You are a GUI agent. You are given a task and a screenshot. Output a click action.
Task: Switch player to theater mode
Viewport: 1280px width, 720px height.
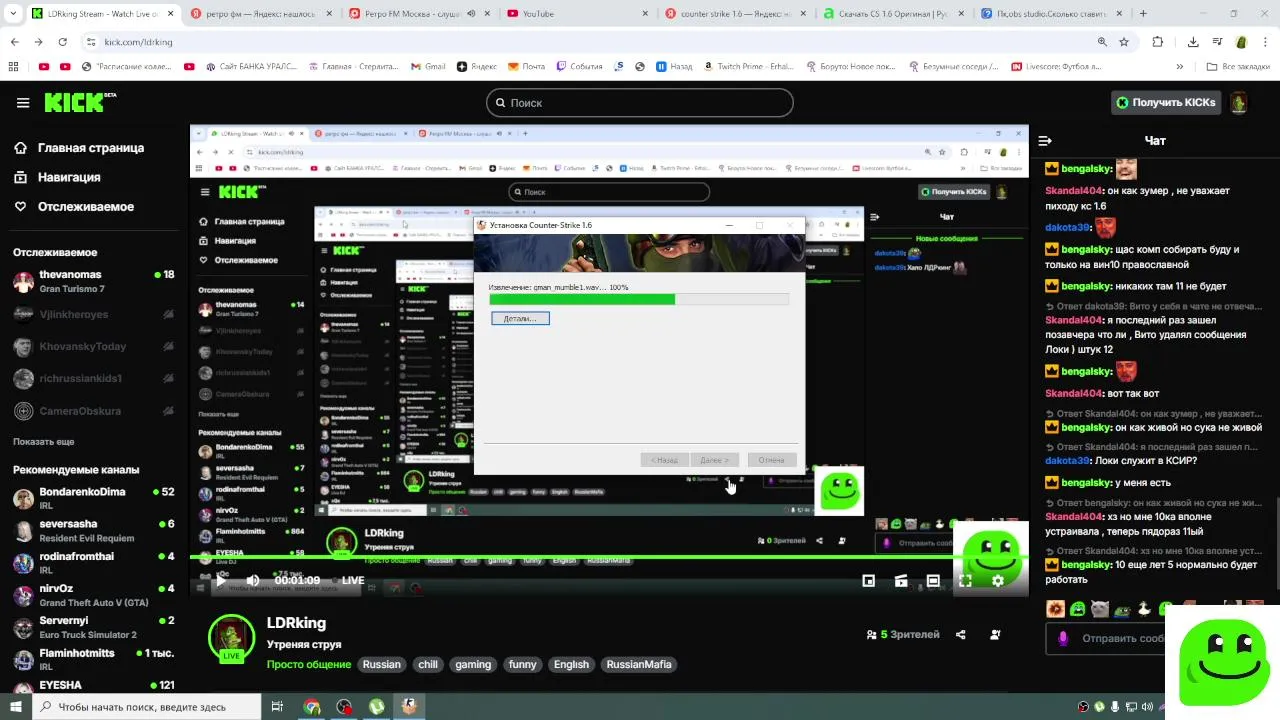pyautogui.click(x=933, y=580)
